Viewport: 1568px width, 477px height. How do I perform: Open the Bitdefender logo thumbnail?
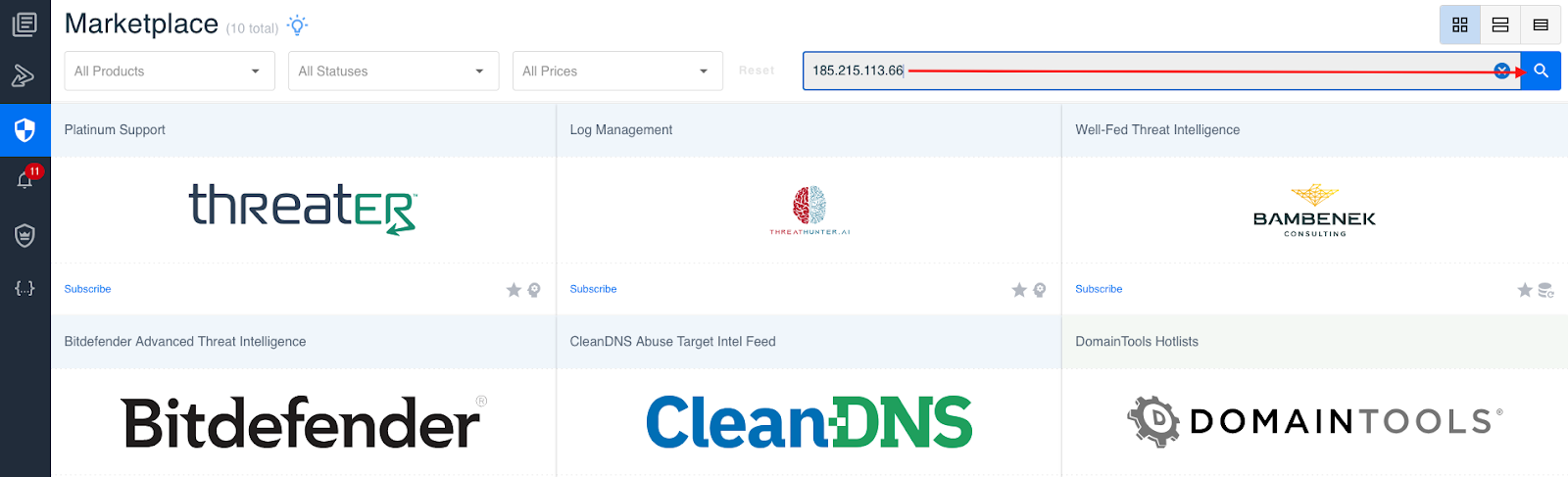(x=303, y=422)
